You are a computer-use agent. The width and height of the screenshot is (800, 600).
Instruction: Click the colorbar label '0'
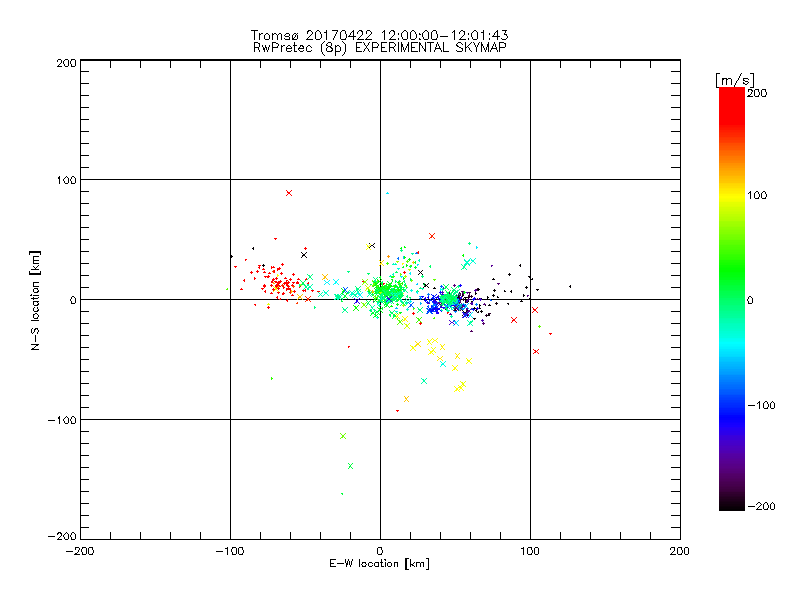click(750, 300)
